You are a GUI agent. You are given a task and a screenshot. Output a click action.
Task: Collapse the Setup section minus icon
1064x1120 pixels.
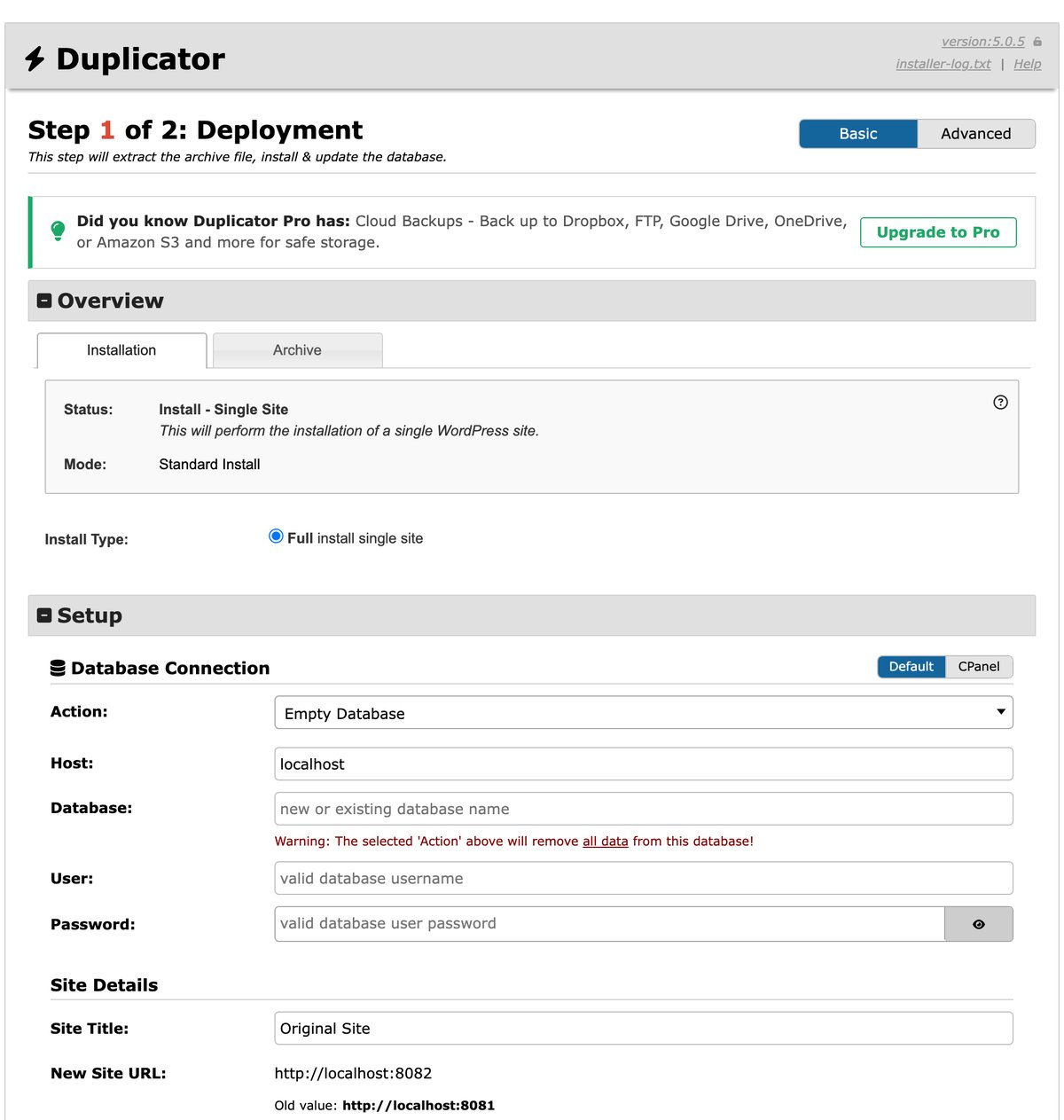[44, 615]
